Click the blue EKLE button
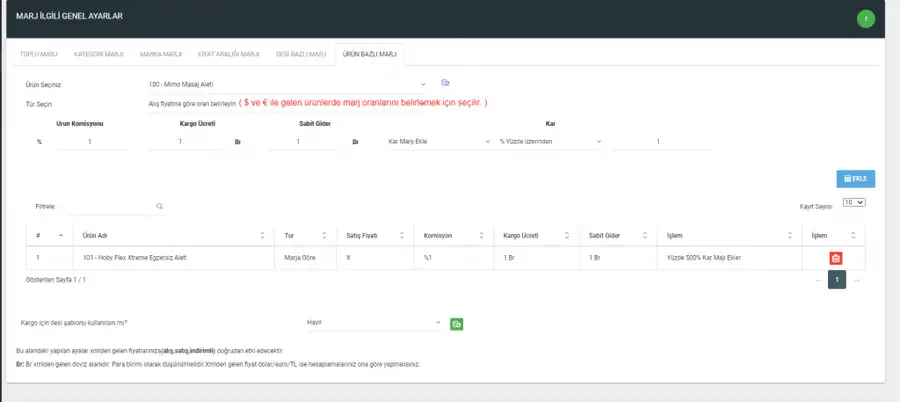The height and width of the screenshot is (402, 900). point(856,179)
